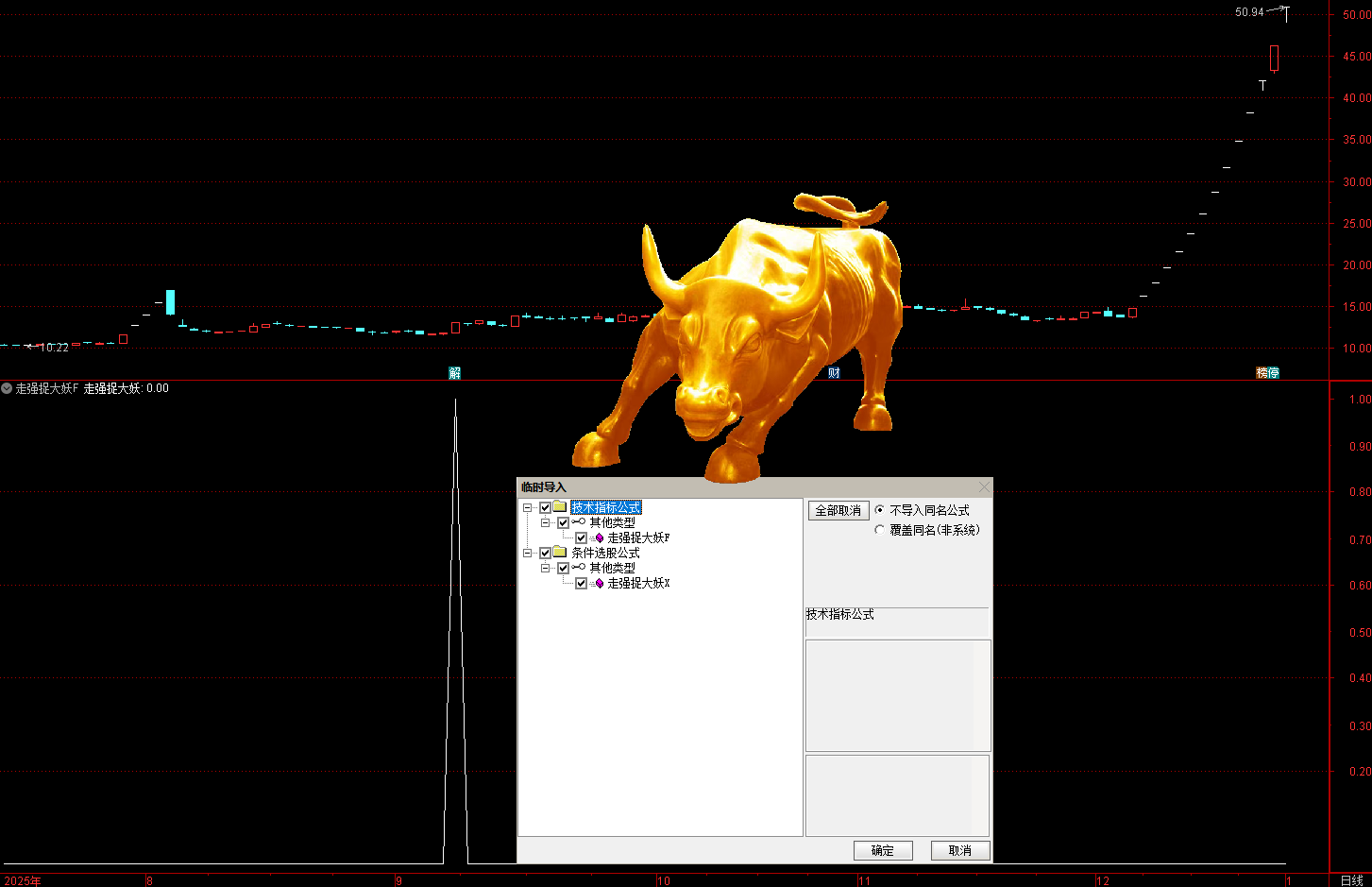Cancel the import with 取消 button
1372x887 pixels.
point(960,850)
